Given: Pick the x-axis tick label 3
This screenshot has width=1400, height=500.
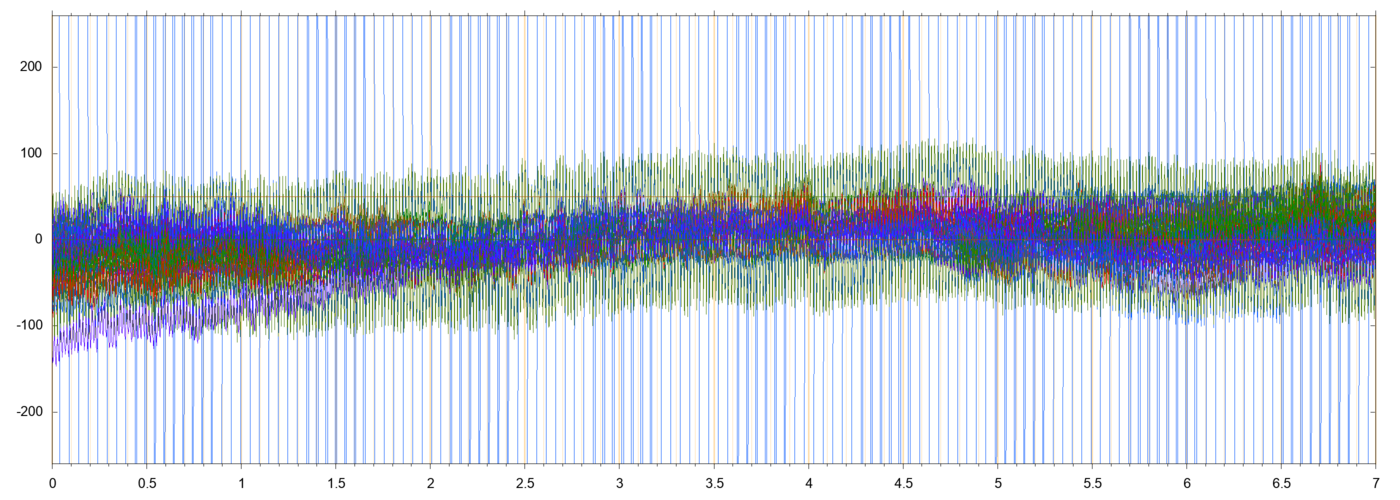Looking at the screenshot, I should [x=619, y=482].
